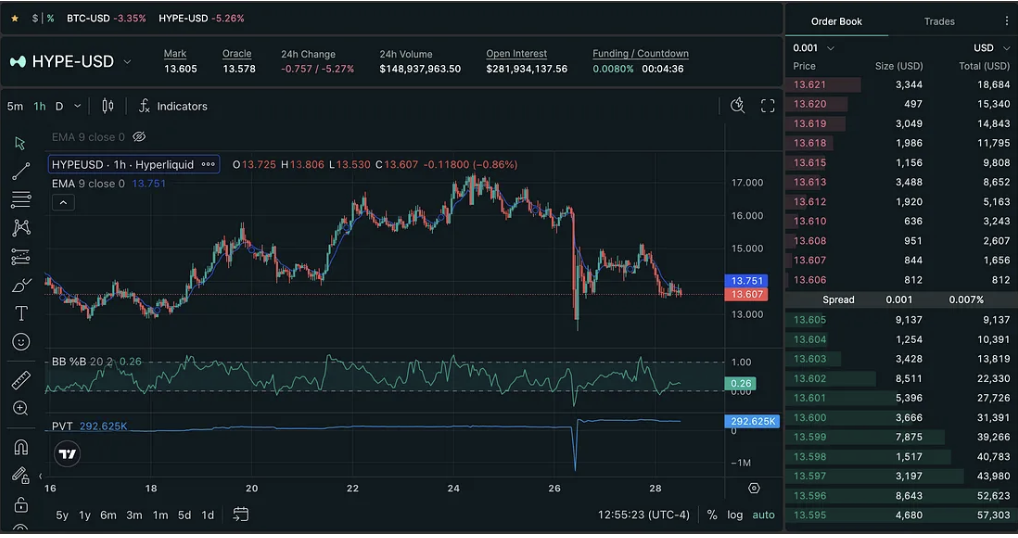Select the cursor arrow tool

pos(20,143)
